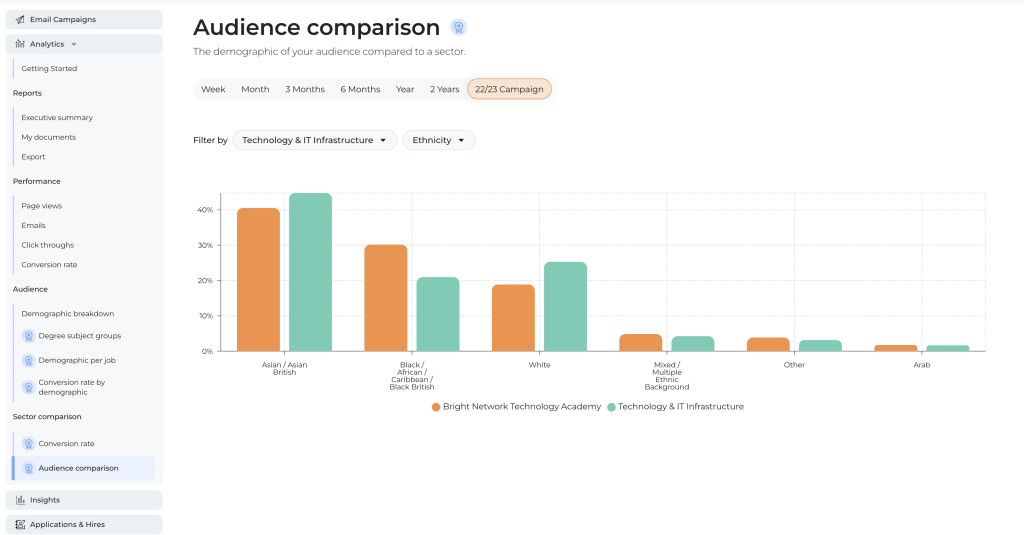Open Applications & Hires section
This screenshot has height=535, width=1024.
coord(84,525)
